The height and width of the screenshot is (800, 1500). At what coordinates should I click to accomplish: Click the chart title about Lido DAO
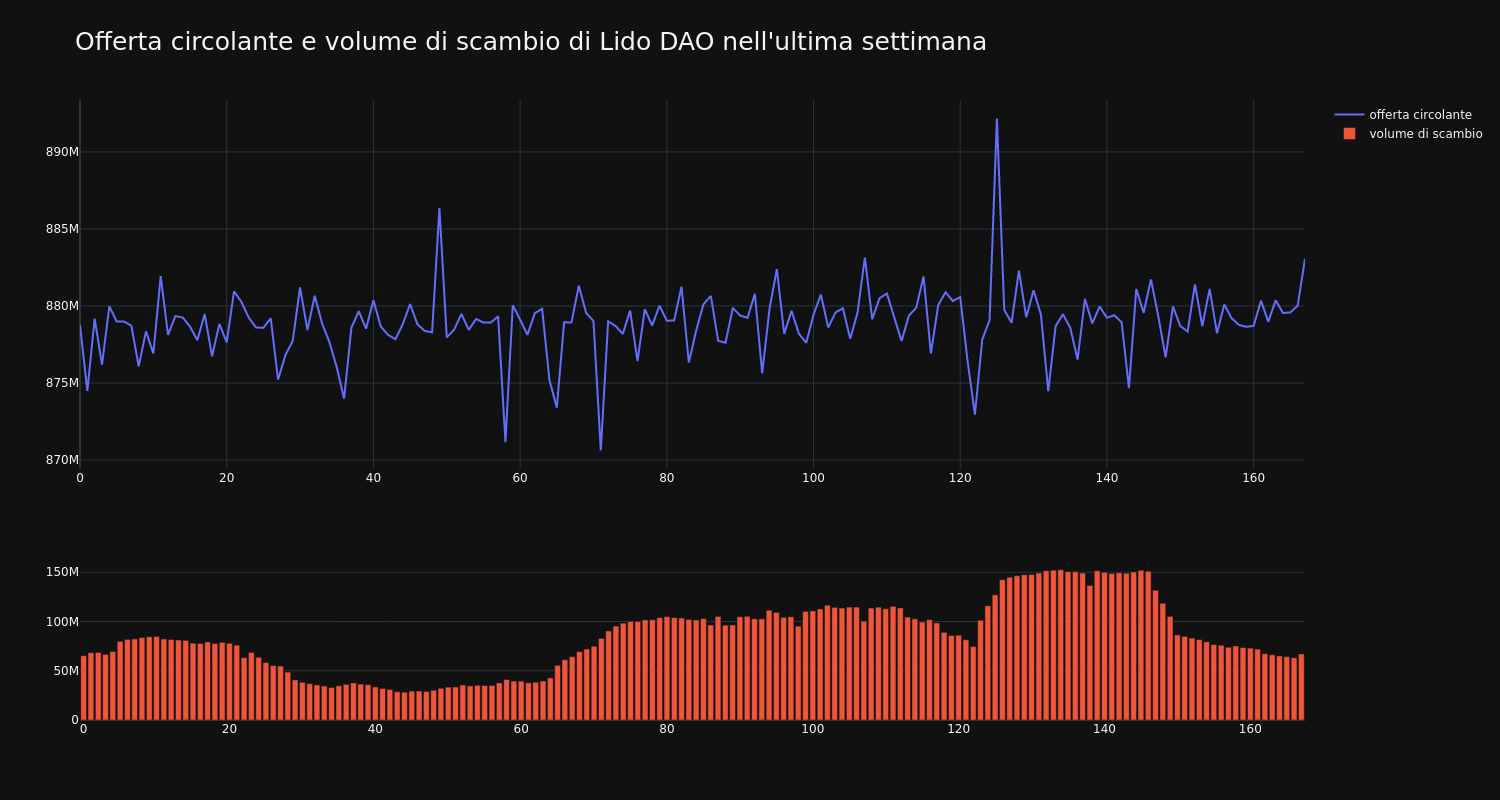[531, 42]
